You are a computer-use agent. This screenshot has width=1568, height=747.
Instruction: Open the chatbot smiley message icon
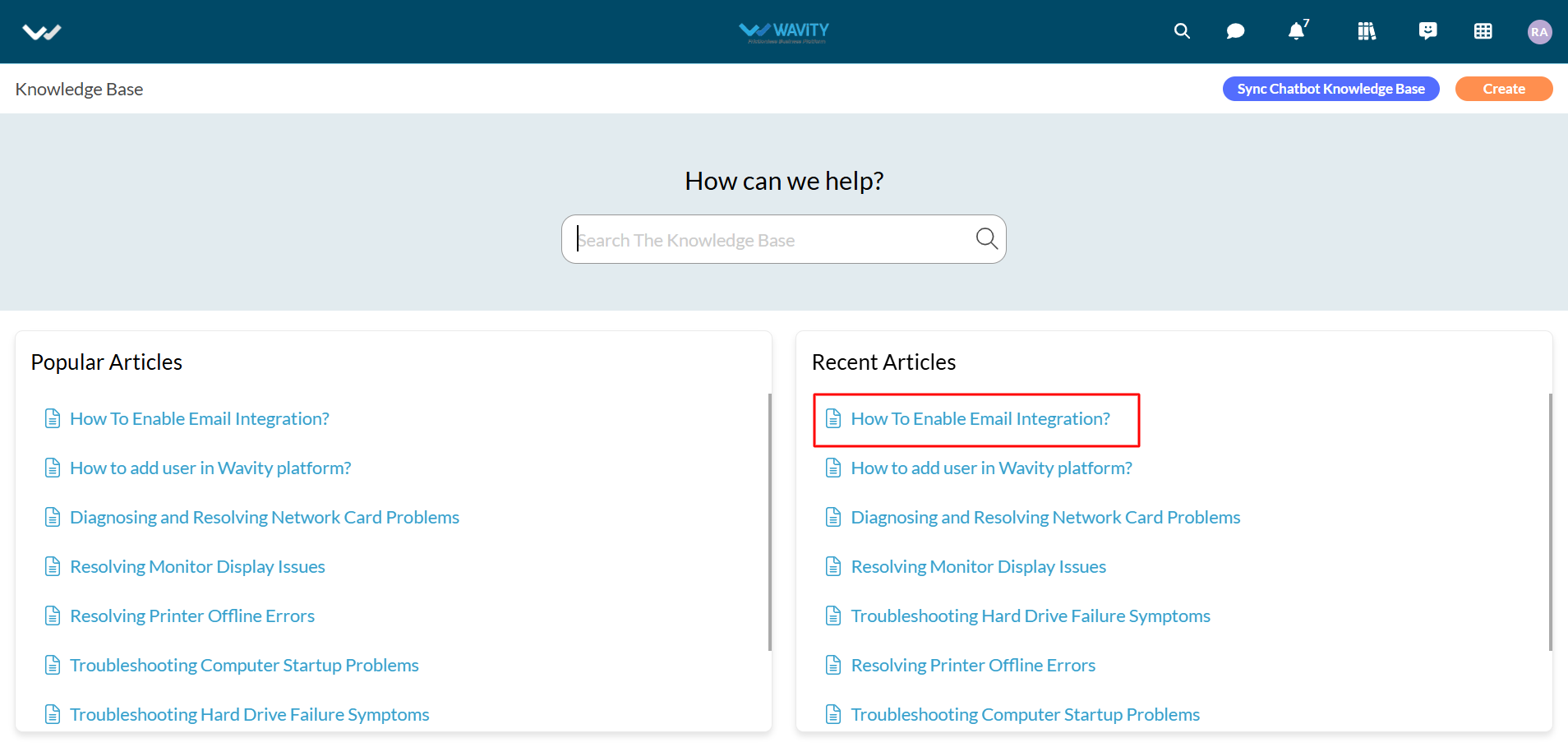click(1428, 31)
